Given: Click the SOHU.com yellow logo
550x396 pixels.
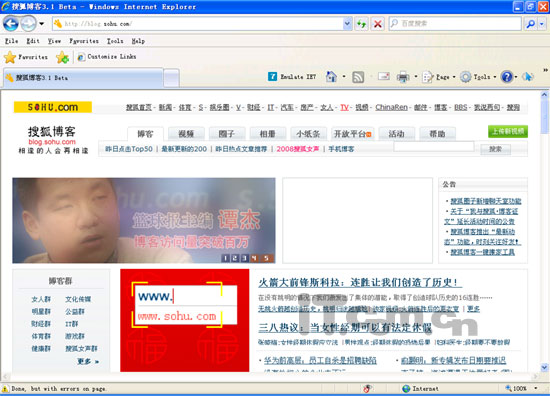Looking at the screenshot, I should click(x=53, y=107).
